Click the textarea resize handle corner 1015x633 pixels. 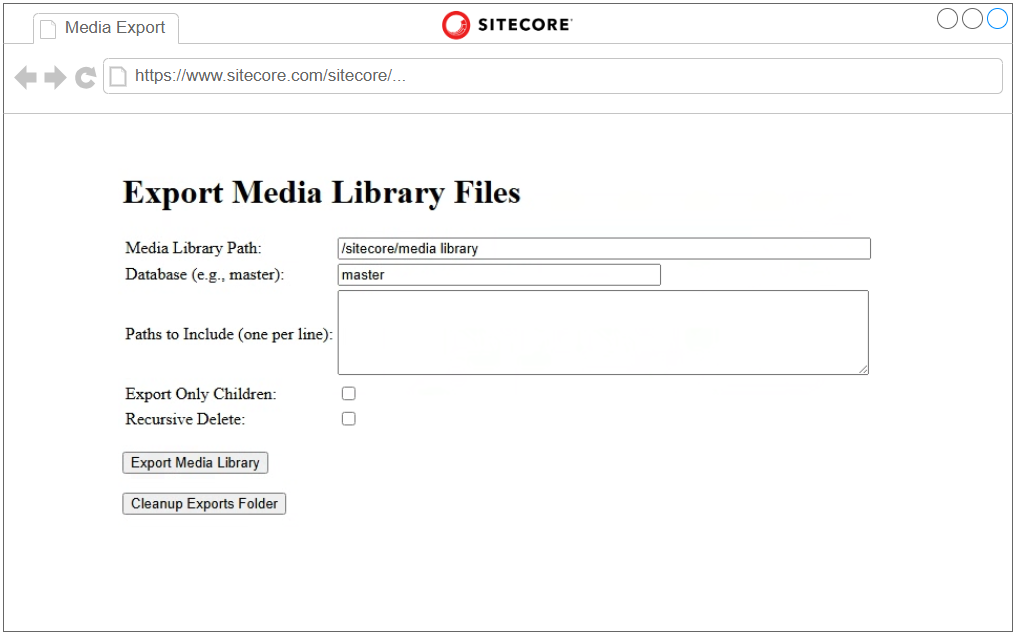(864, 369)
